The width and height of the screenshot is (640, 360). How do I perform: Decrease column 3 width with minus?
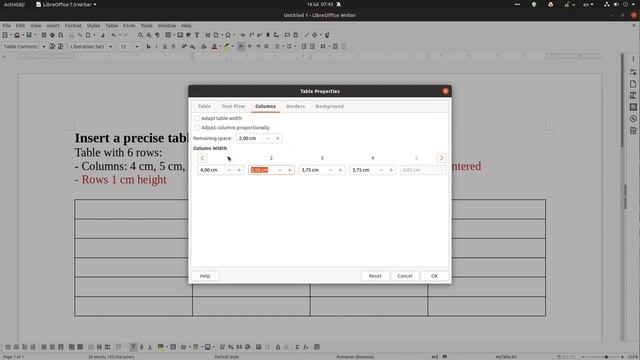click(330, 170)
